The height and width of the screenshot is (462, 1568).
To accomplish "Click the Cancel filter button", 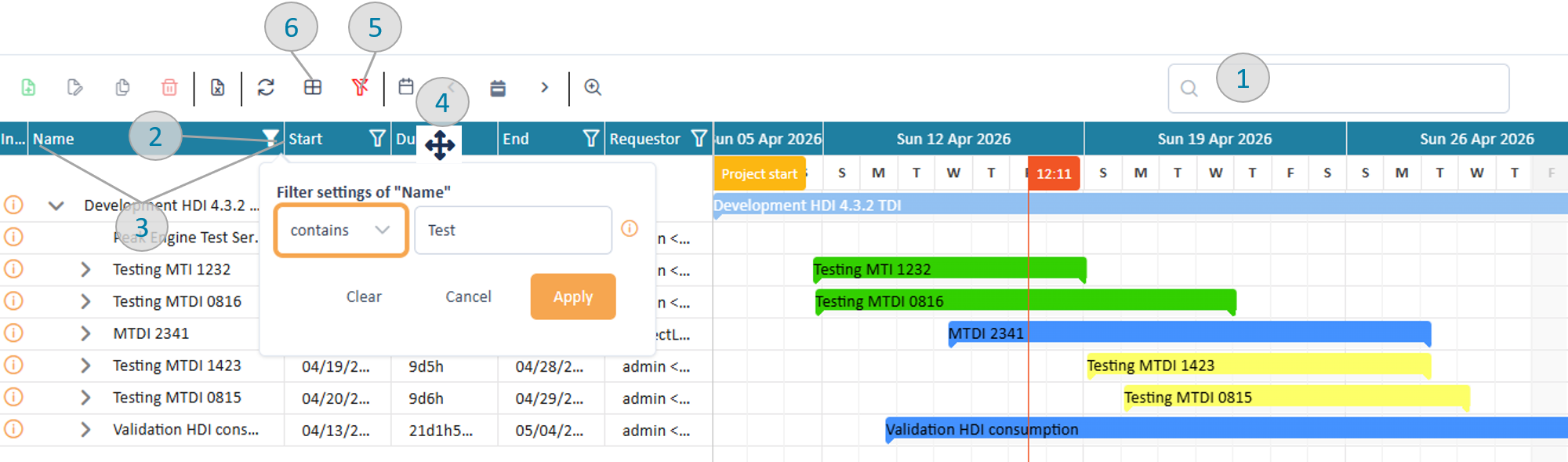I will point(468,296).
